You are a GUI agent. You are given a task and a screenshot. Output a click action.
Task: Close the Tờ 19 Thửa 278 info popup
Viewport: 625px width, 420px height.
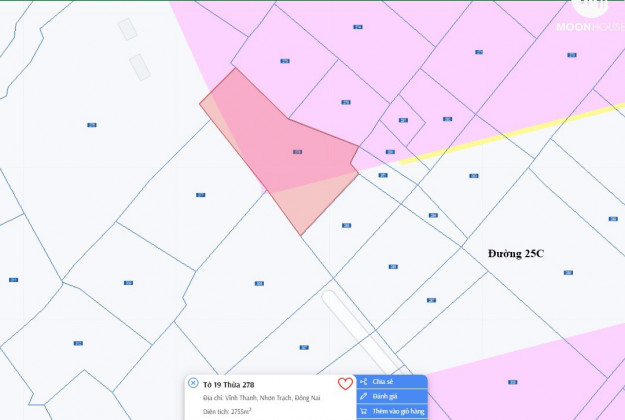pos(193,383)
